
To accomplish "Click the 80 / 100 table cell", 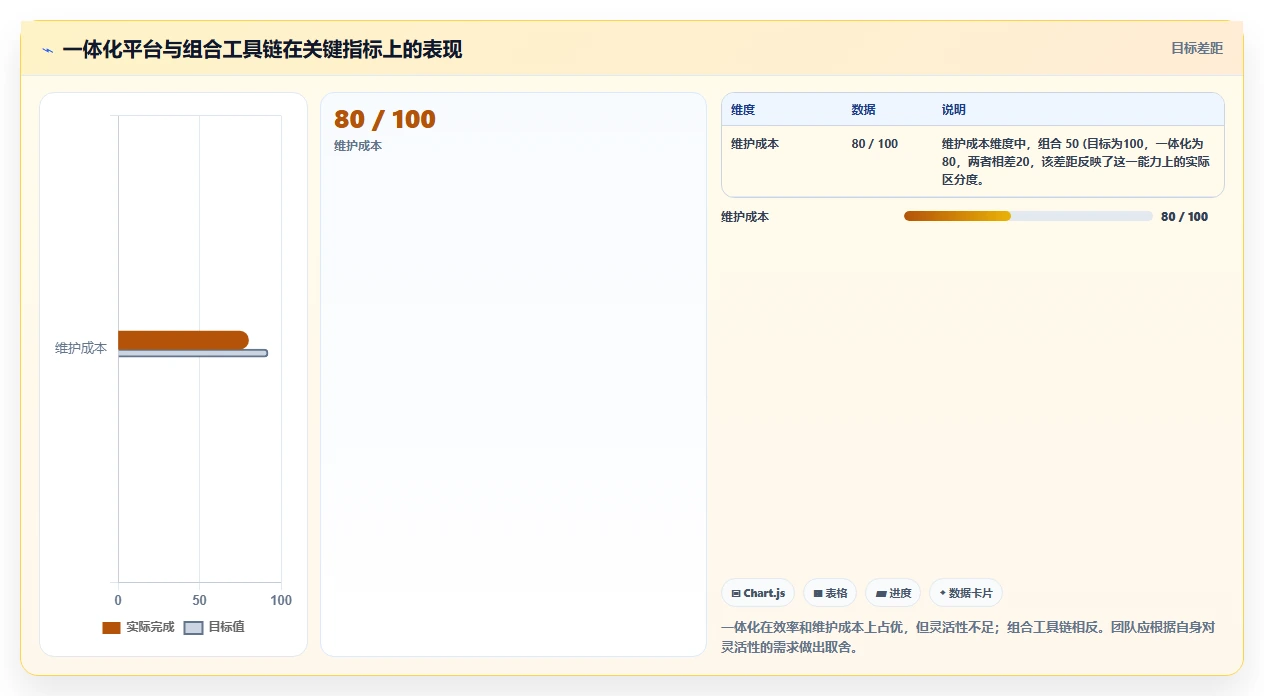I will coord(875,144).
